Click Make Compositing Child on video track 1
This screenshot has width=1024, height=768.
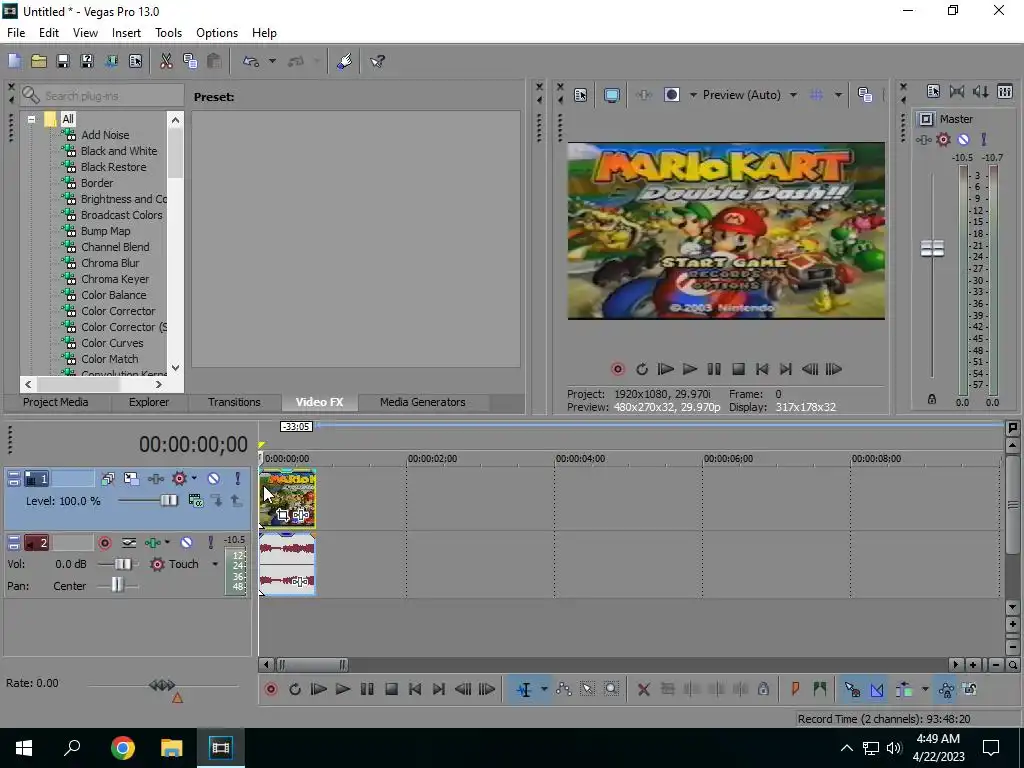217,501
